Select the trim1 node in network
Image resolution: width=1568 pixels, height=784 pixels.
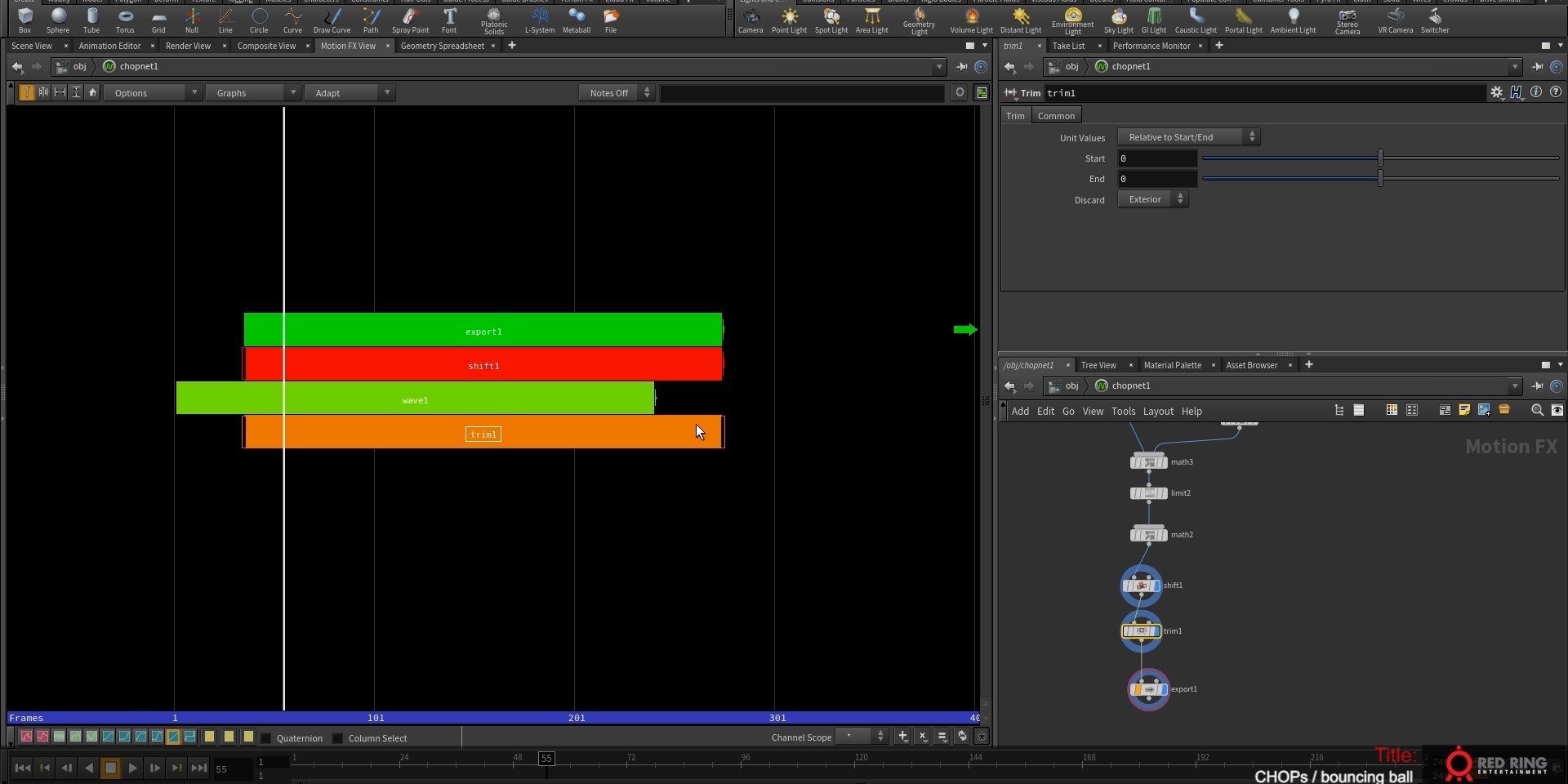point(1142,631)
